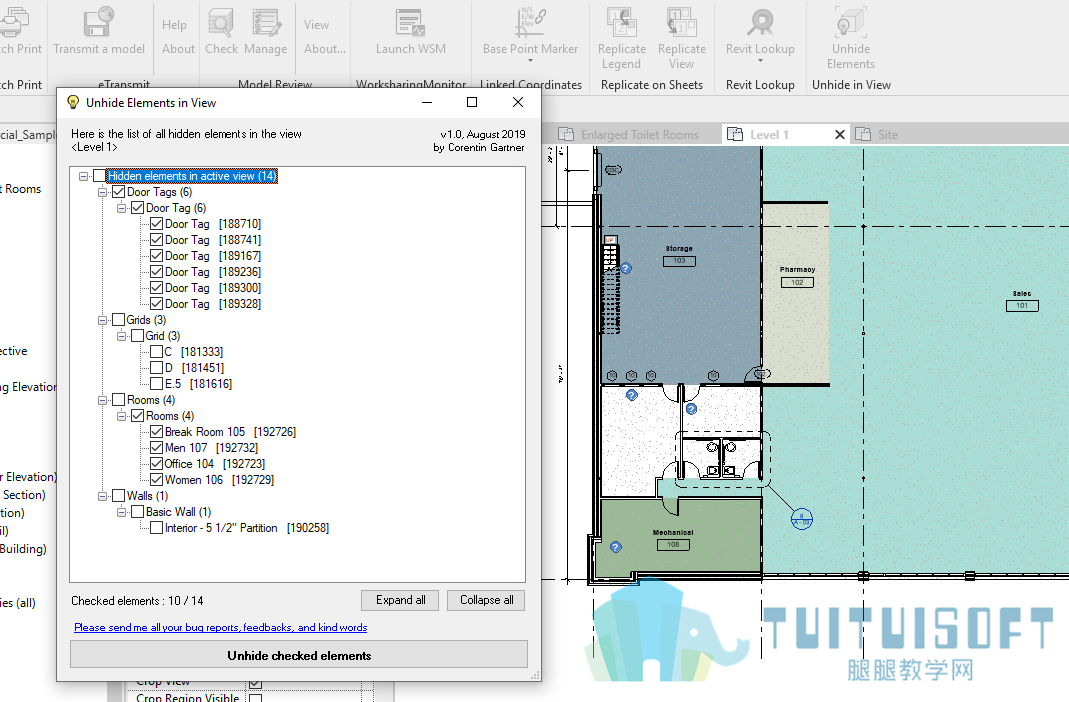
Task: Select Door Tag [189167] tree row
Action: (213, 256)
